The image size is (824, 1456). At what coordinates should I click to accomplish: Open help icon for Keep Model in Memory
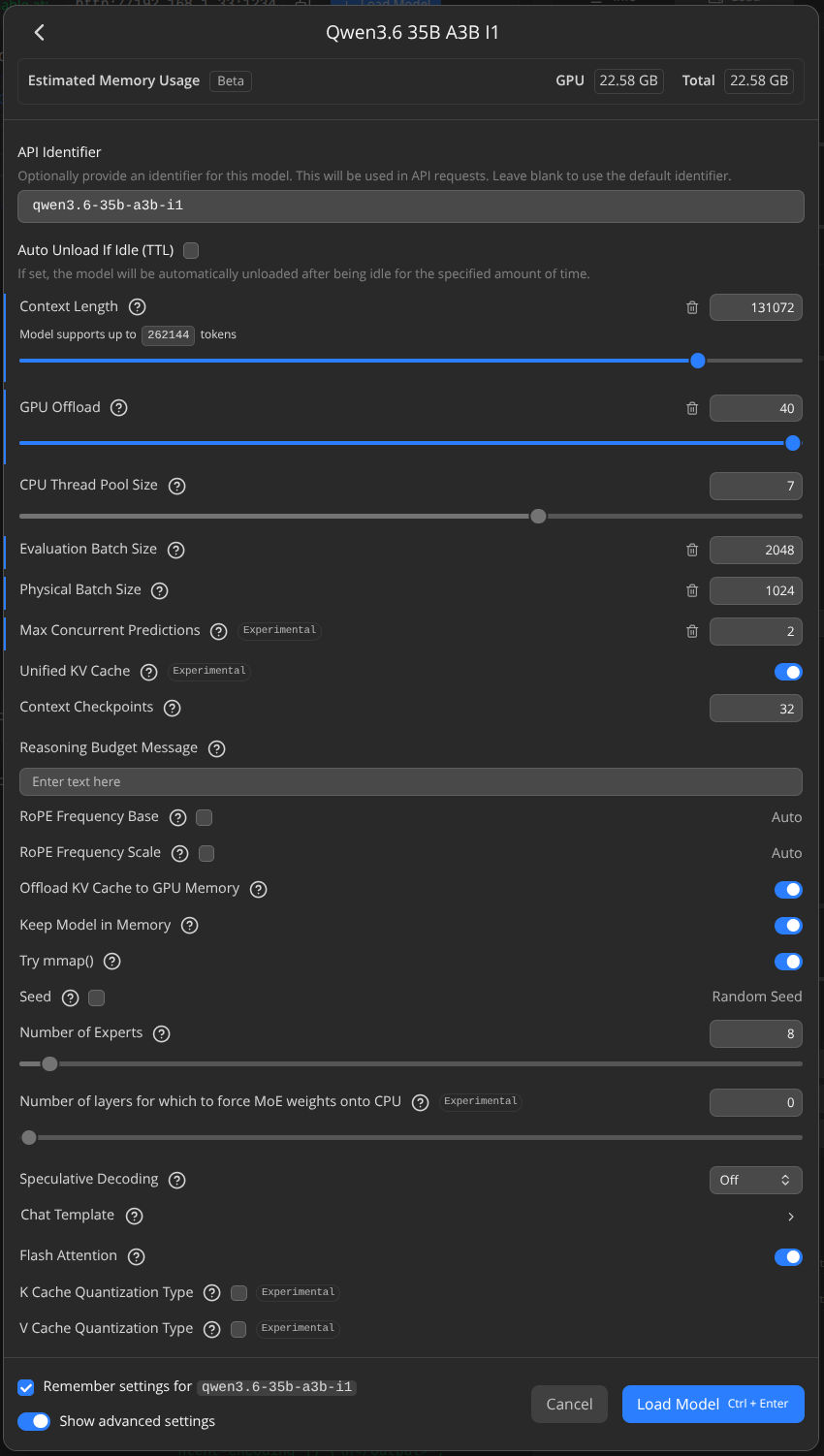tap(190, 926)
